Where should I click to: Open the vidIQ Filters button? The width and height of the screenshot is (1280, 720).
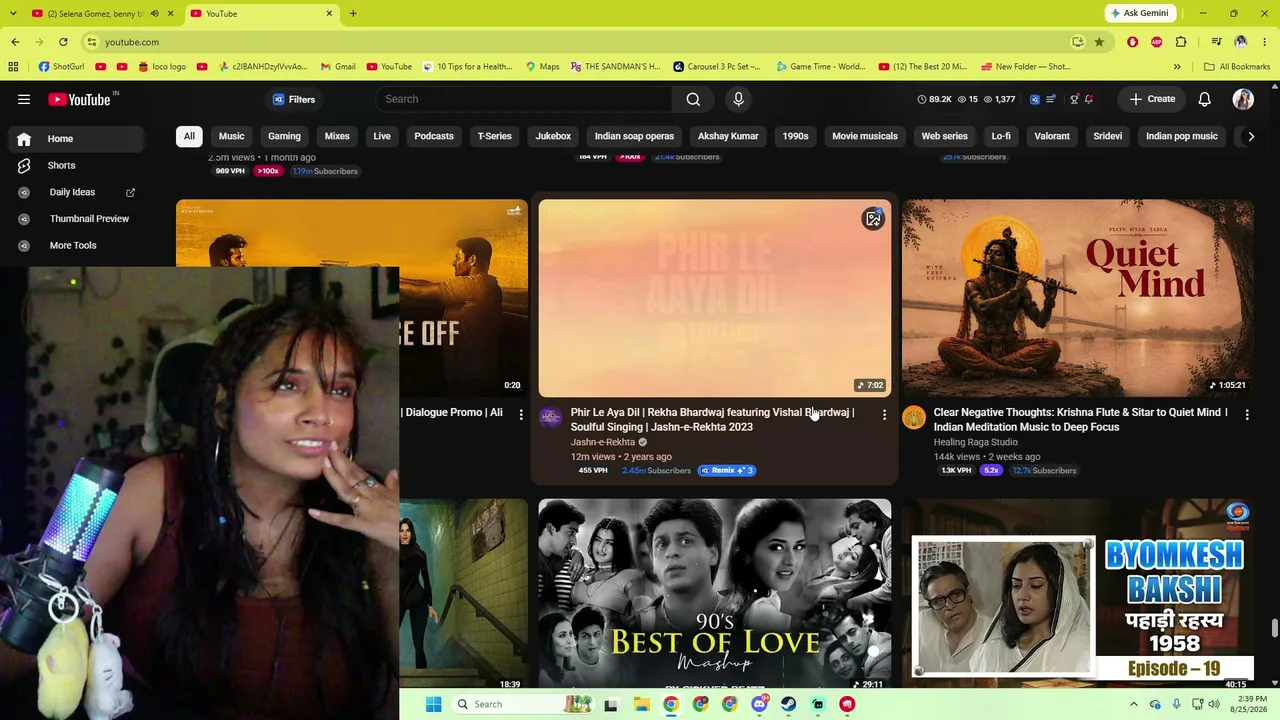pos(294,99)
